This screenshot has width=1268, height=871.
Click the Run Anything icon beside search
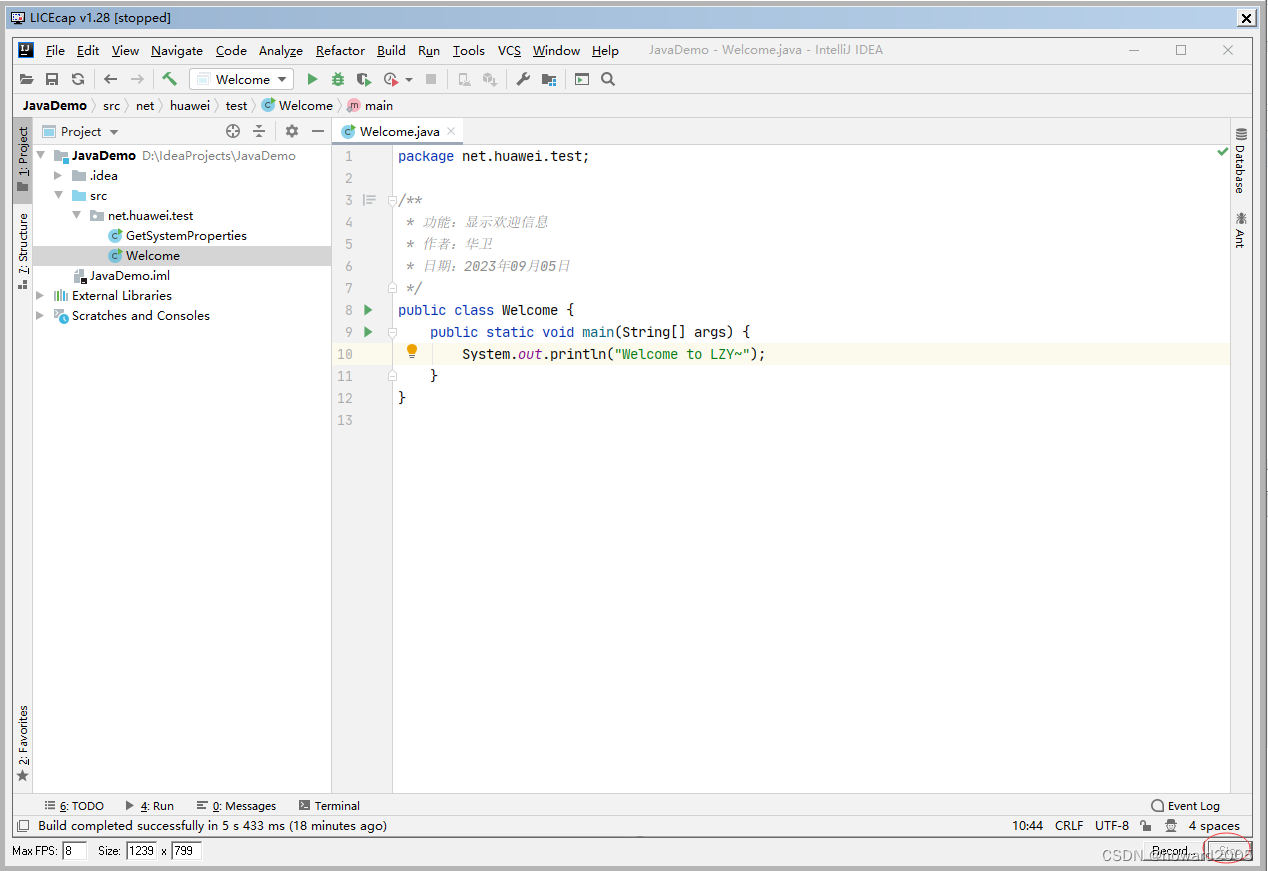pos(582,79)
